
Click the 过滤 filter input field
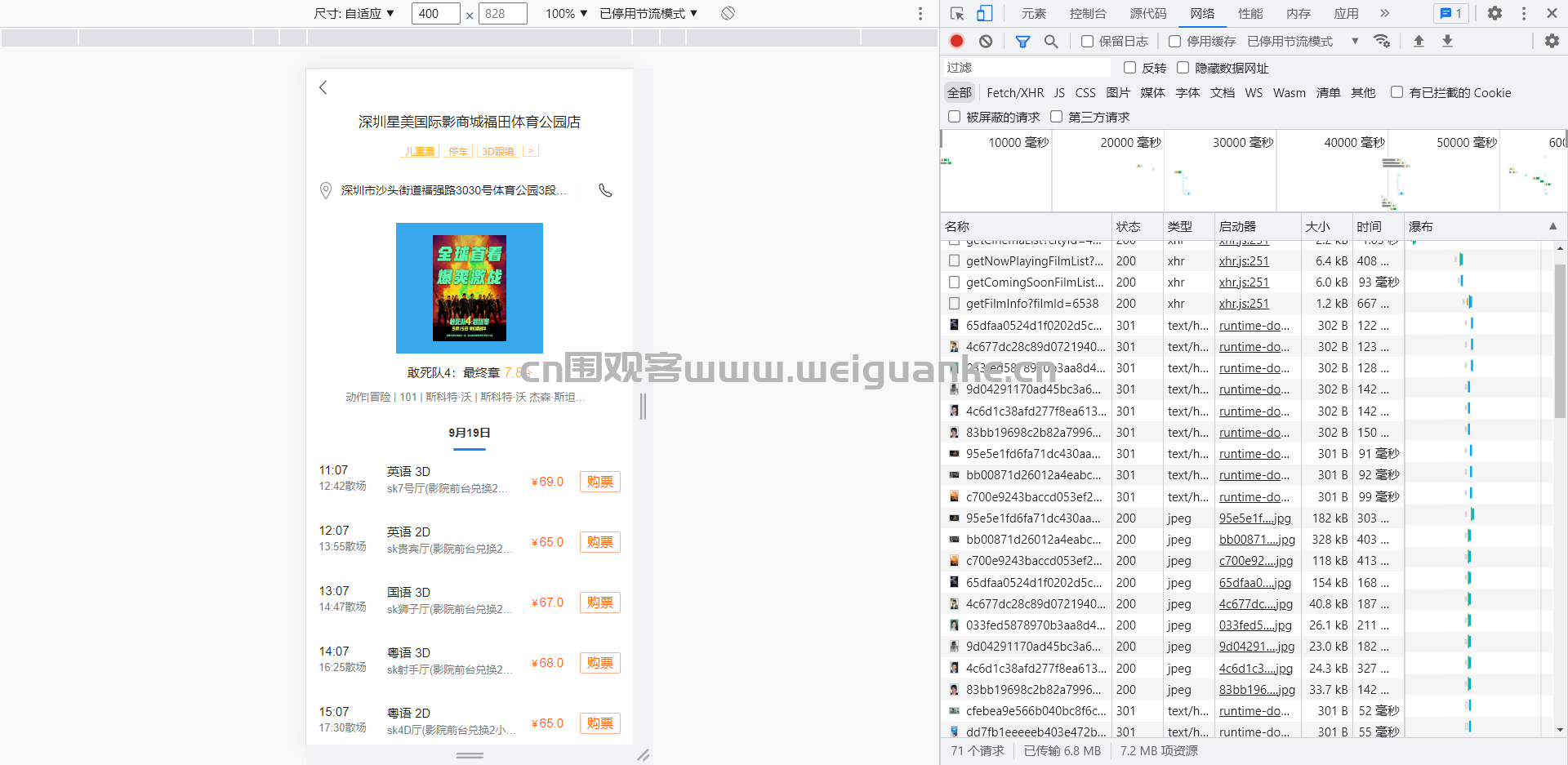tap(1027, 68)
